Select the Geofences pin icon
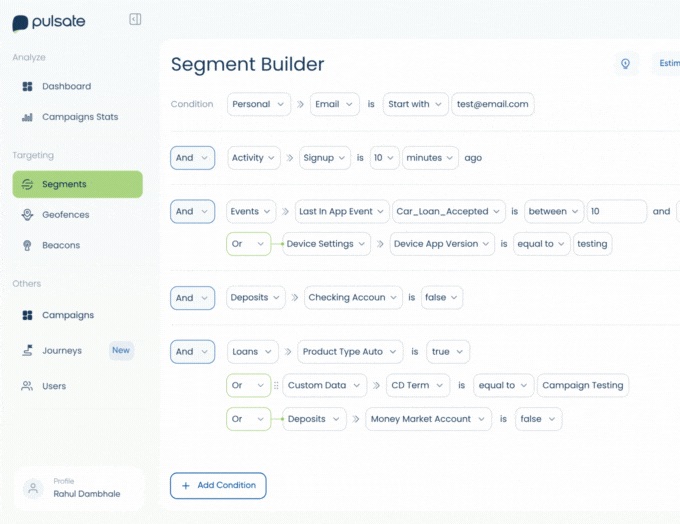The image size is (680, 524). (27, 215)
